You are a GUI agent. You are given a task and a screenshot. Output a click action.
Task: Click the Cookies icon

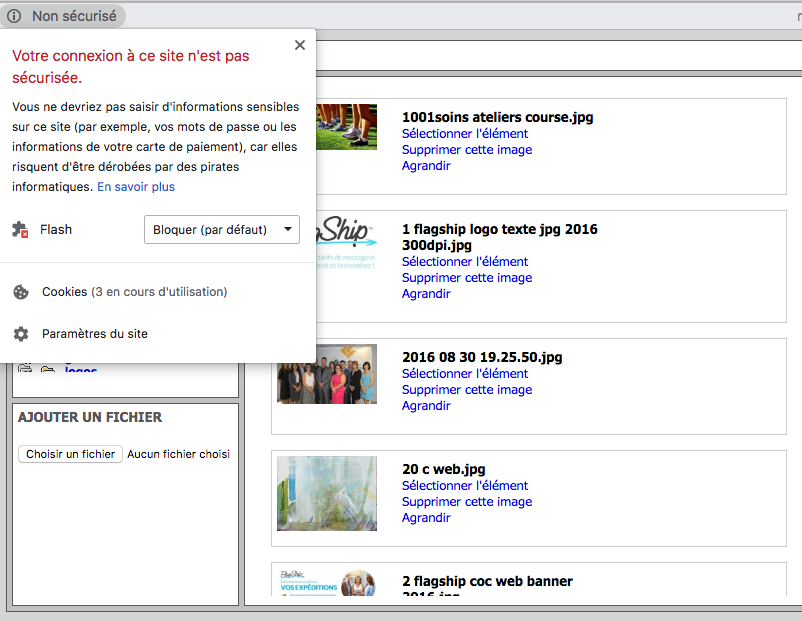[21, 292]
